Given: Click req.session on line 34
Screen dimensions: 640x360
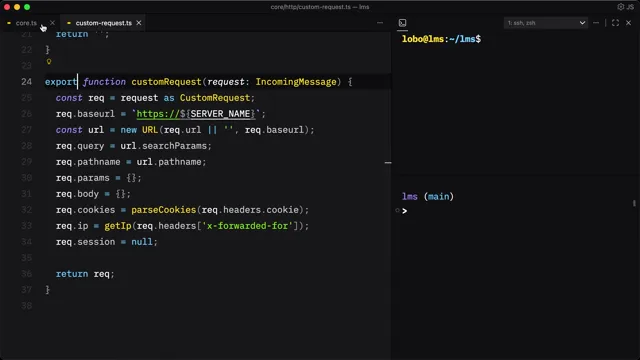Looking at the screenshot, I should click(85, 242).
